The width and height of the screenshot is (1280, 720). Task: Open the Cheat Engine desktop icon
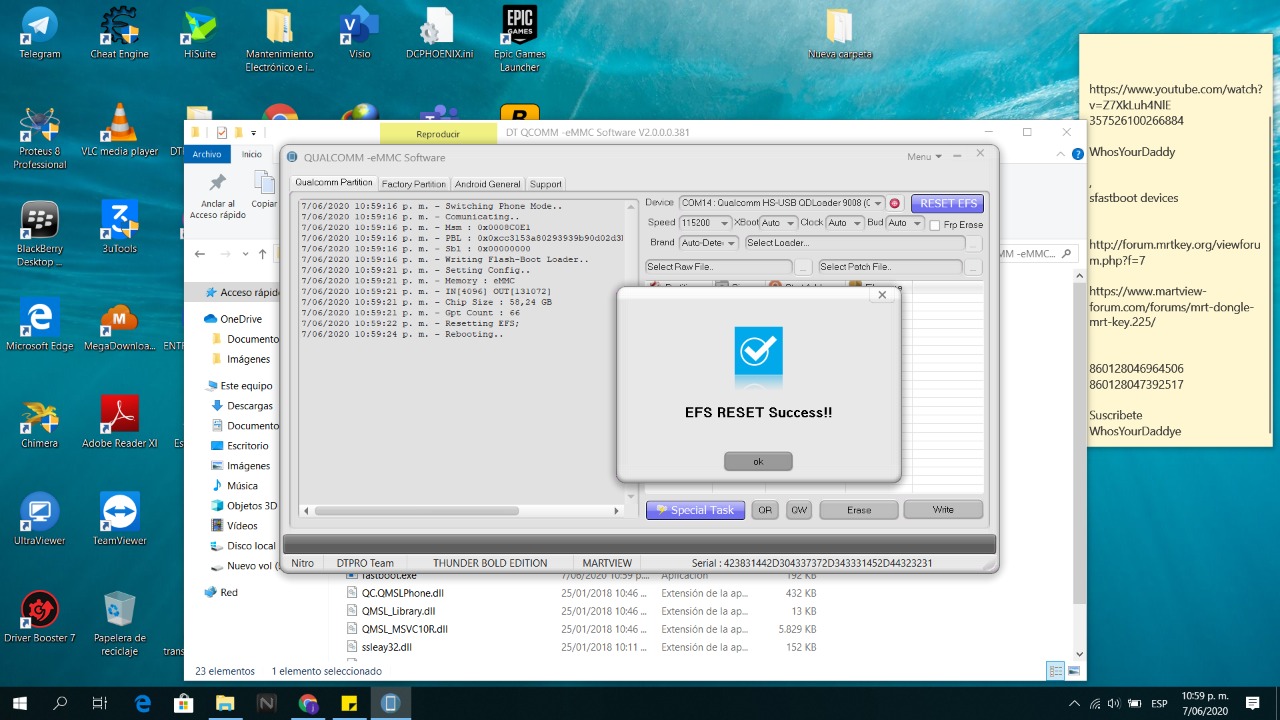(119, 33)
